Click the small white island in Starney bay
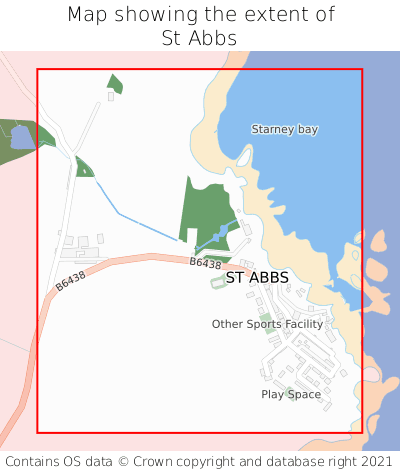This screenshot has height=472, width=400. 244,157
